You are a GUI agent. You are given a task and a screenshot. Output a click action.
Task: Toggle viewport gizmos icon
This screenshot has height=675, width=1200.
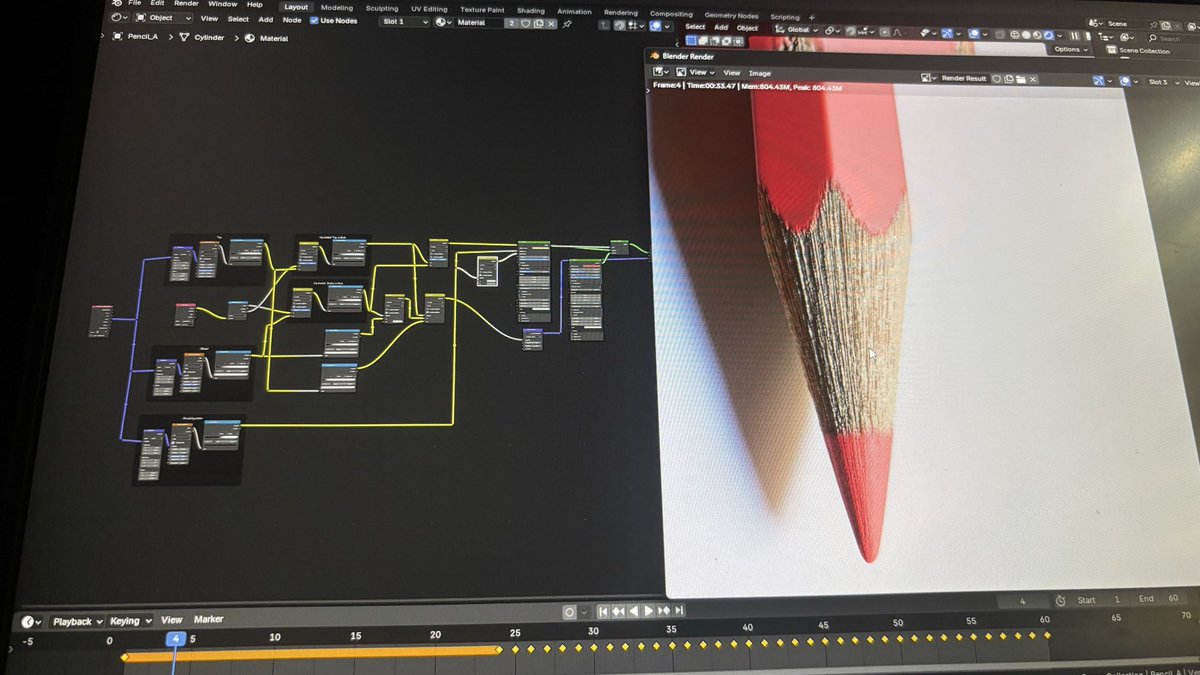point(946,33)
